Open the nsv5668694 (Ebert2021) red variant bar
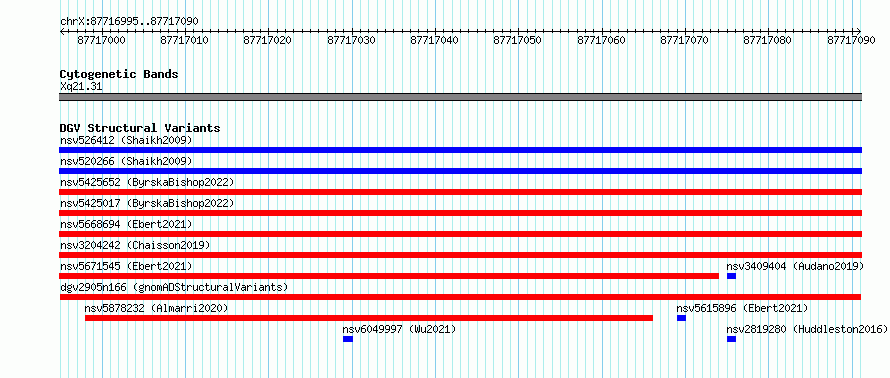Image resolution: width=890 pixels, height=378 pixels. pyautogui.click(x=460, y=234)
